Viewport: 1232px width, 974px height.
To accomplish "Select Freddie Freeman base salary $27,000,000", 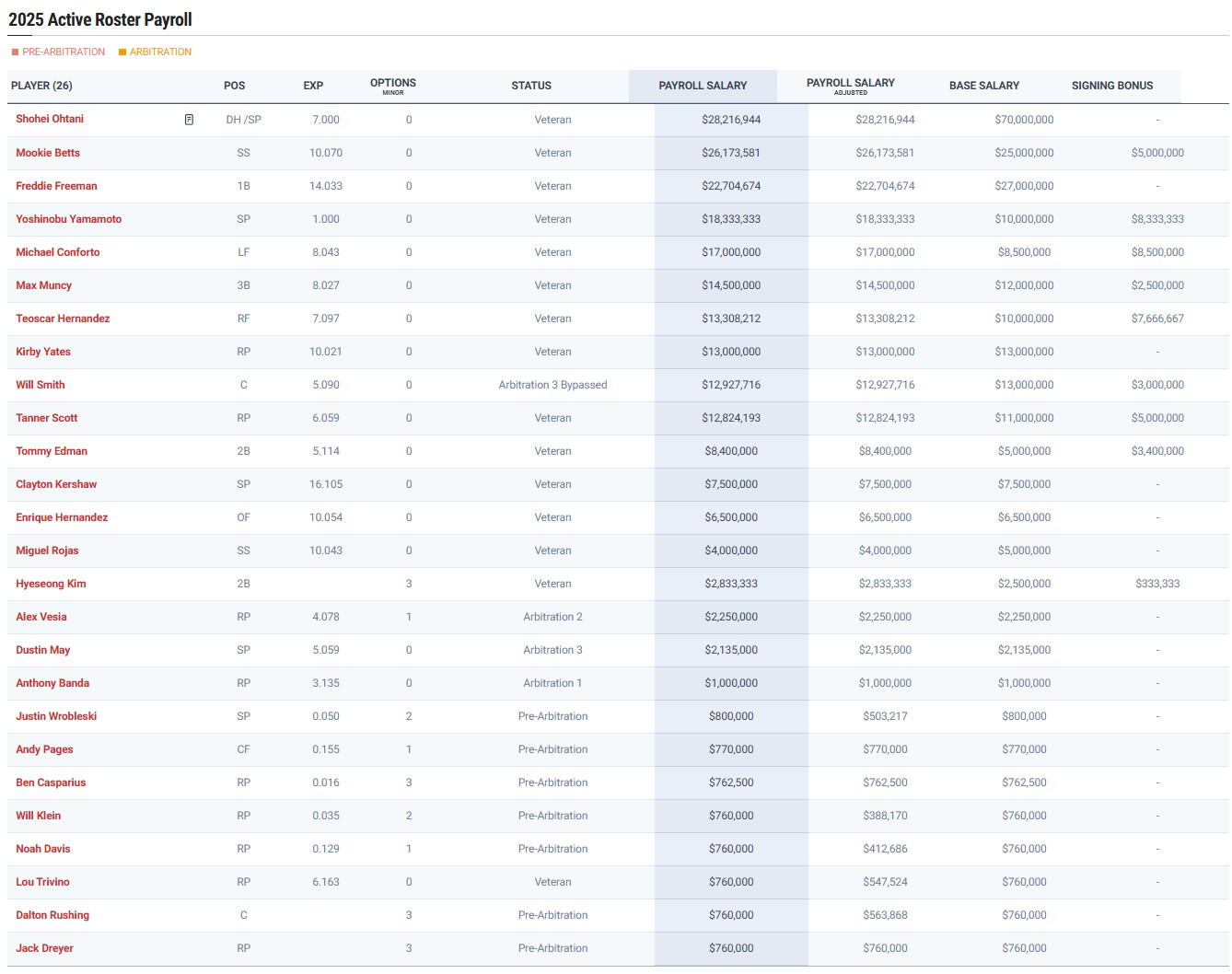I will click(1024, 186).
